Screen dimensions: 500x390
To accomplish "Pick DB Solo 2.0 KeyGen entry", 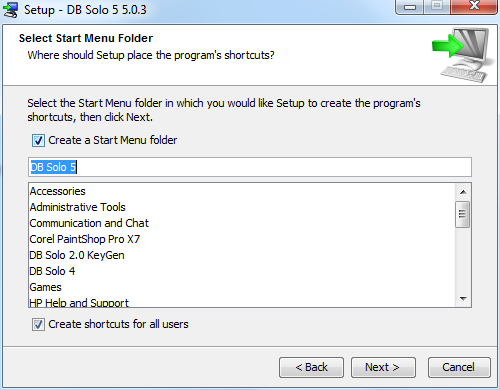I will click(x=77, y=255).
